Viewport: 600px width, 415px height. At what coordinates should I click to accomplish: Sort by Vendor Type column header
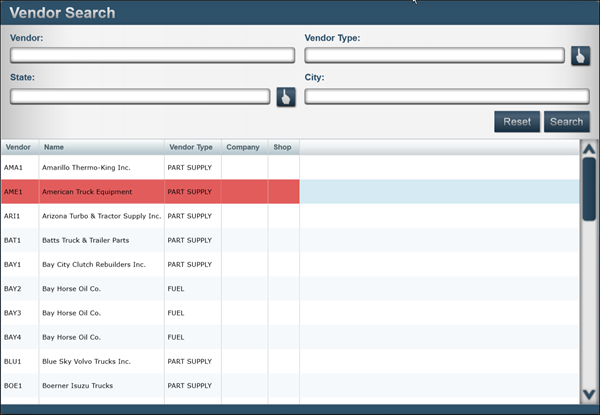[190, 147]
